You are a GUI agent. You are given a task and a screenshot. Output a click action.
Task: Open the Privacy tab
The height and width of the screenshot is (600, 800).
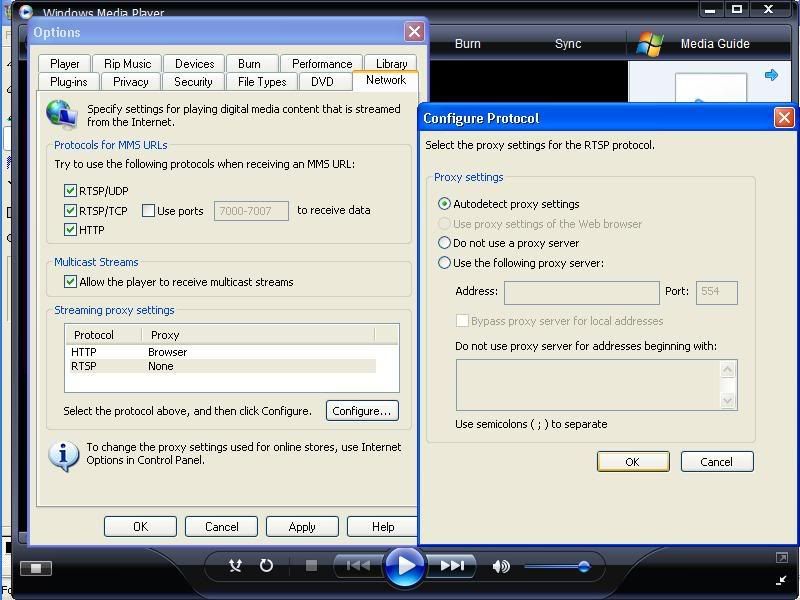tap(131, 82)
